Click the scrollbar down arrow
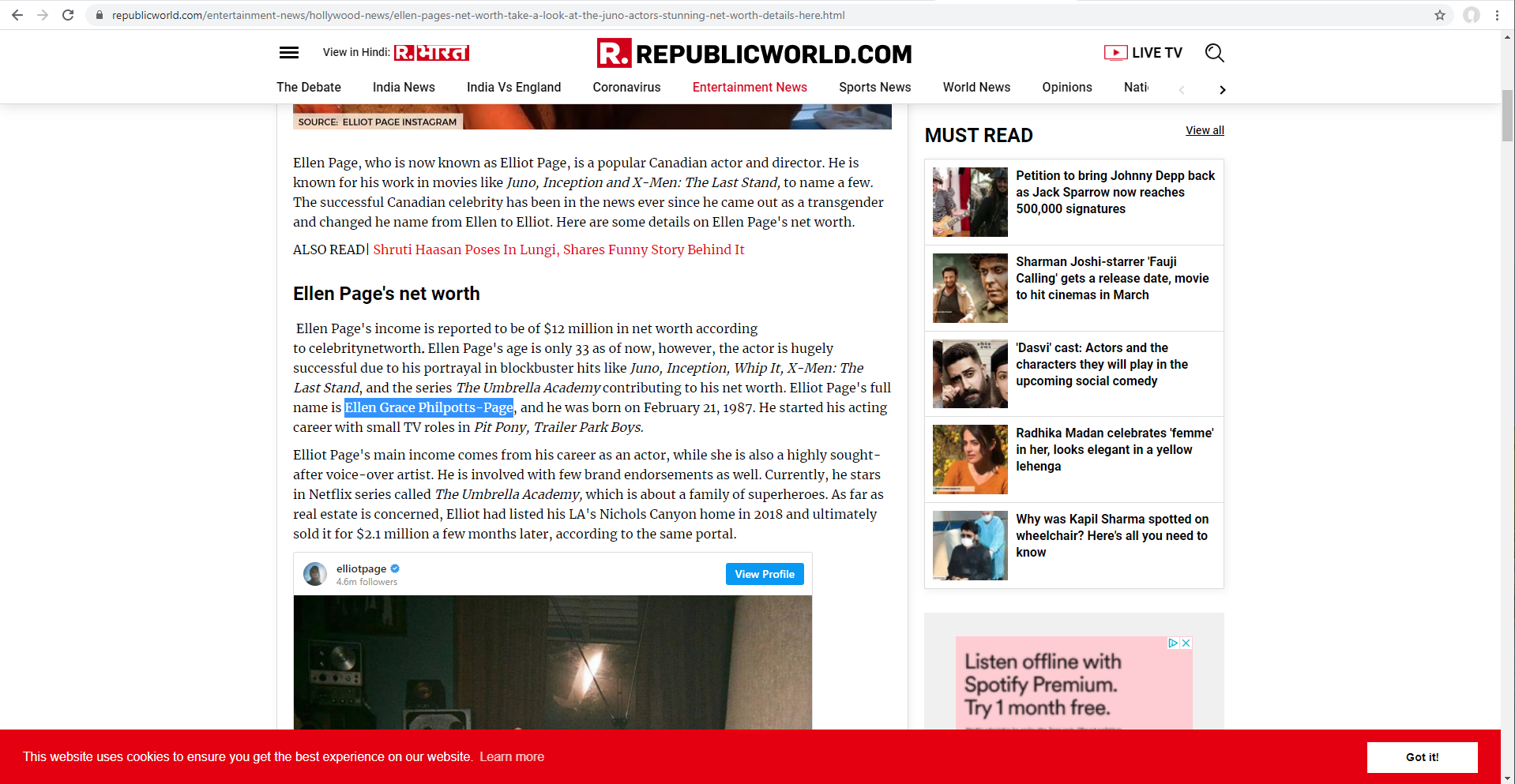Image resolution: width=1515 pixels, height=784 pixels. tap(1507, 778)
